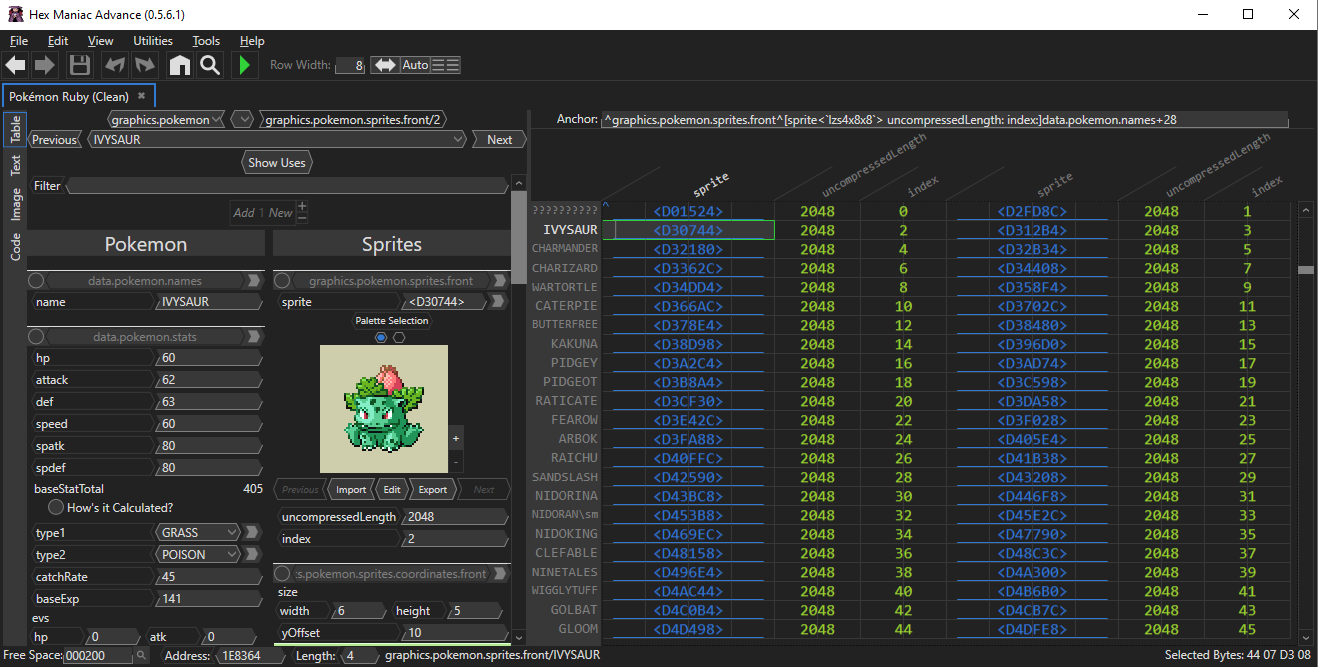Toggle Auto row width
Image resolution: width=1318 pixels, height=667 pixels.
point(415,65)
